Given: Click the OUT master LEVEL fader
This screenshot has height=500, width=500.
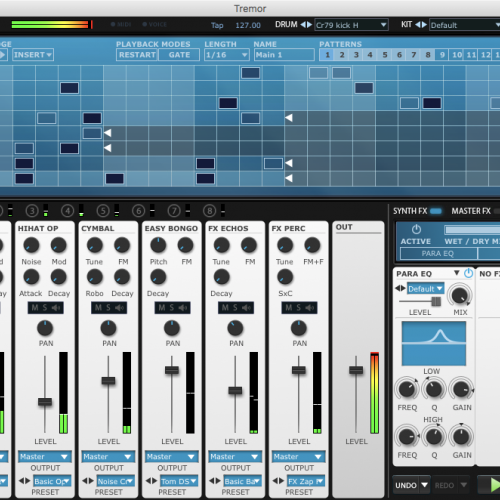Looking at the screenshot, I should (356, 370).
